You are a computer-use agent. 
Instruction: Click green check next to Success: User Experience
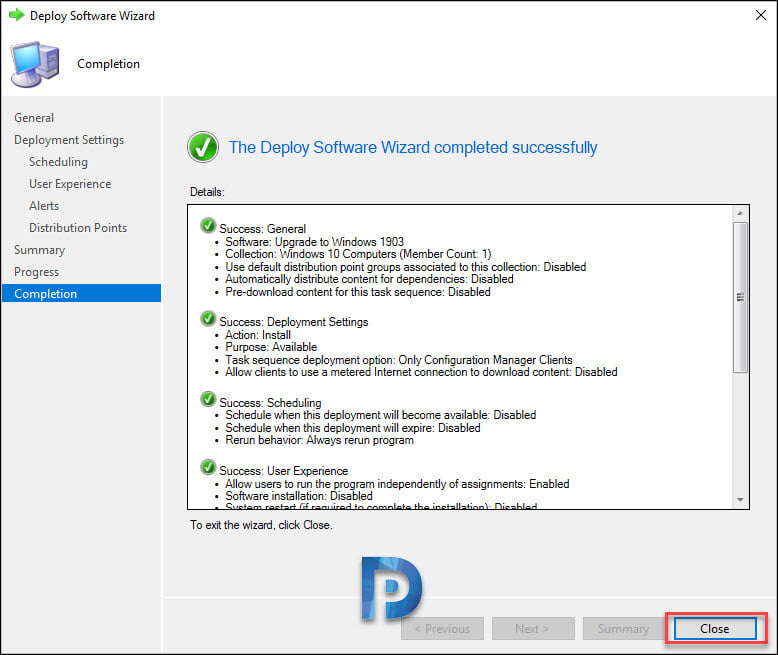[x=208, y=467]
